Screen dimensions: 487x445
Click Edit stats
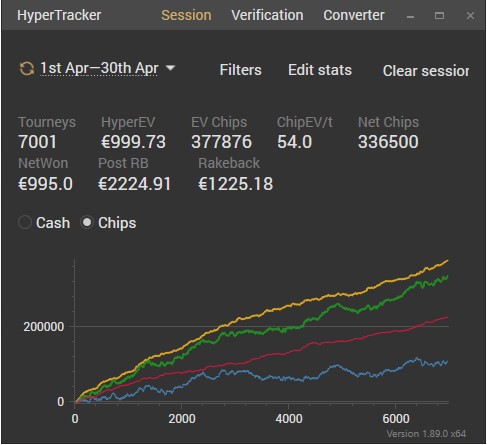pyautogui.click(x=320, y=70)
